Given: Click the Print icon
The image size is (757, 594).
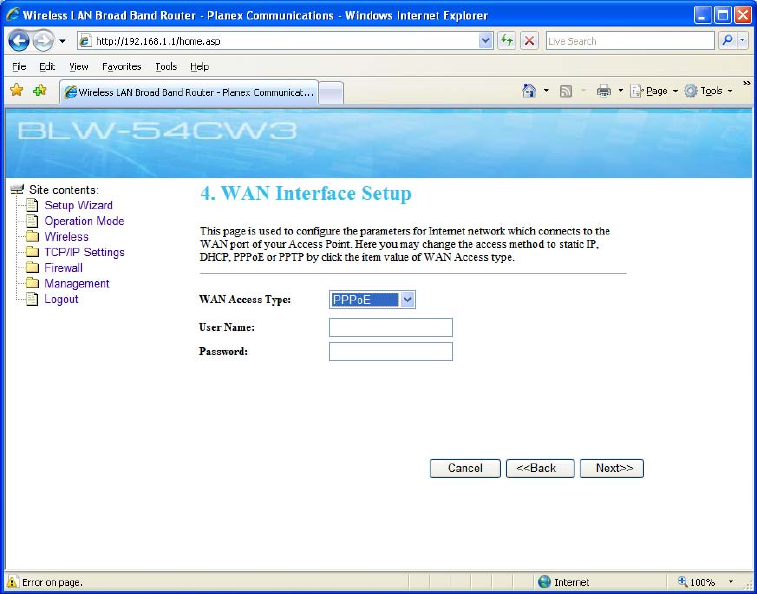Looking at the screenshot, I should 603,91.
